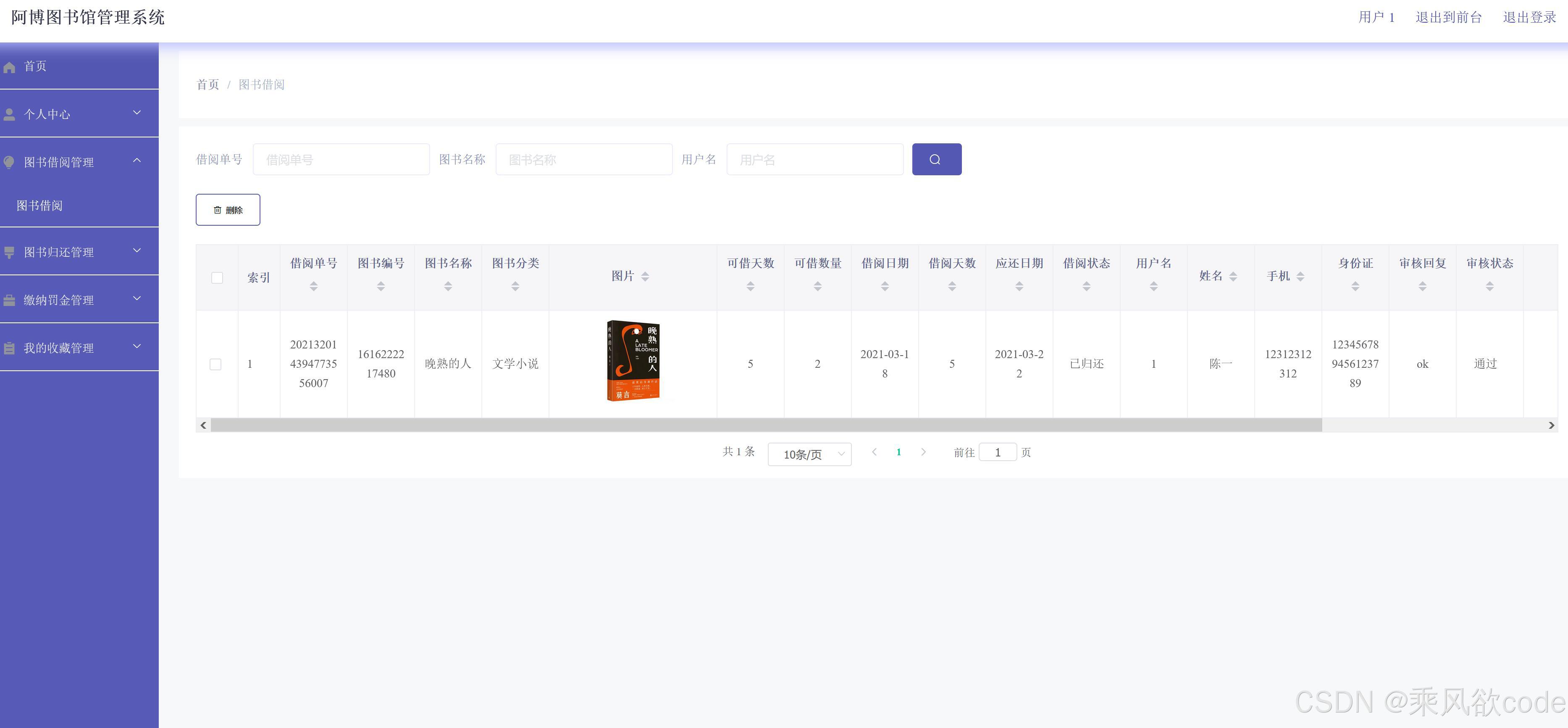Click the icon beside 图书归还管理
This screenshot has height=728, width=1568.
(9, 252)
